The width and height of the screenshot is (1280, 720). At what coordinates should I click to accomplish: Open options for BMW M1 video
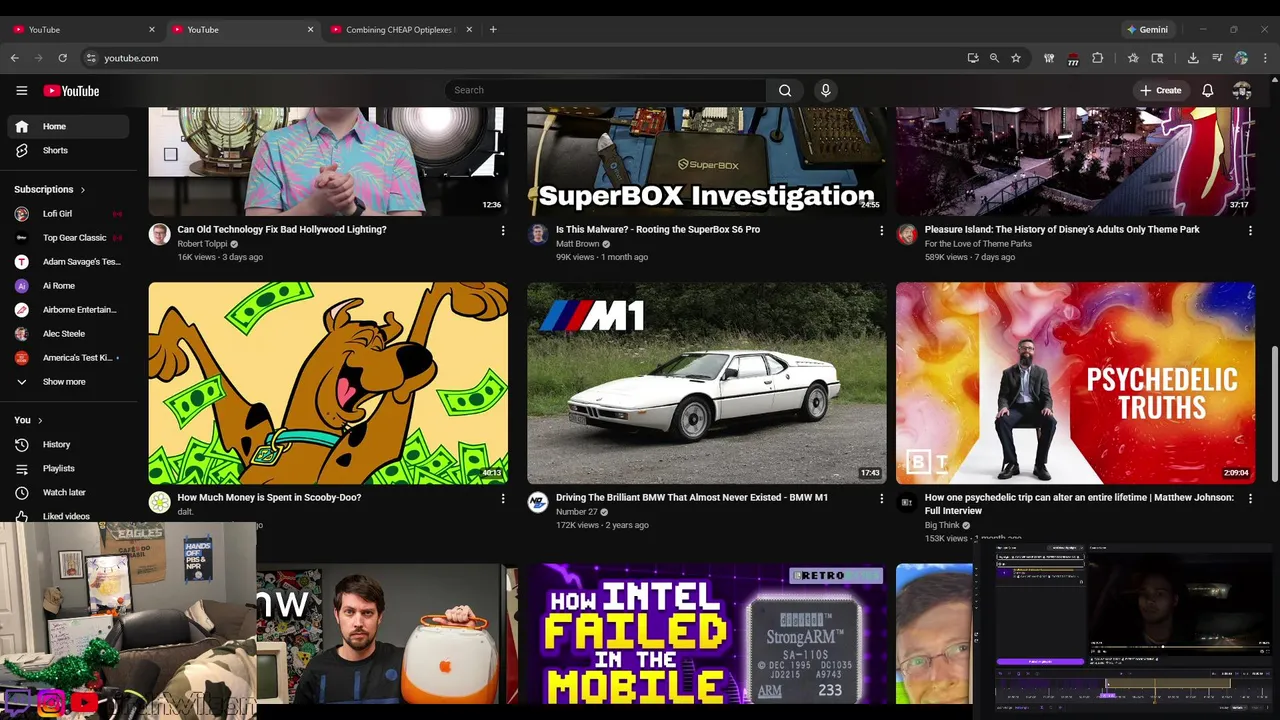pos(881,498)
